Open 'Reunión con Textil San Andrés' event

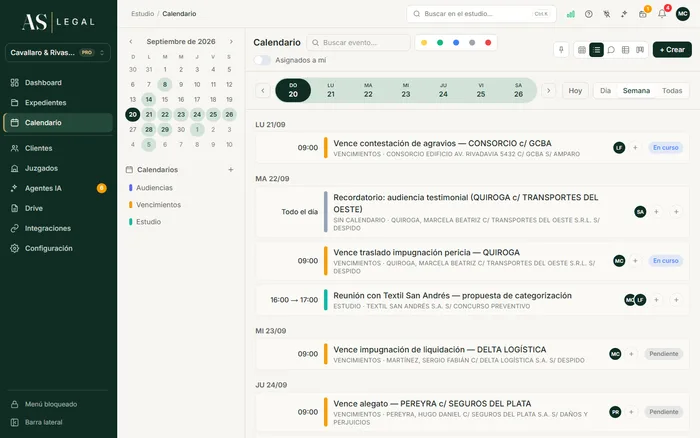tap(472, 300)
